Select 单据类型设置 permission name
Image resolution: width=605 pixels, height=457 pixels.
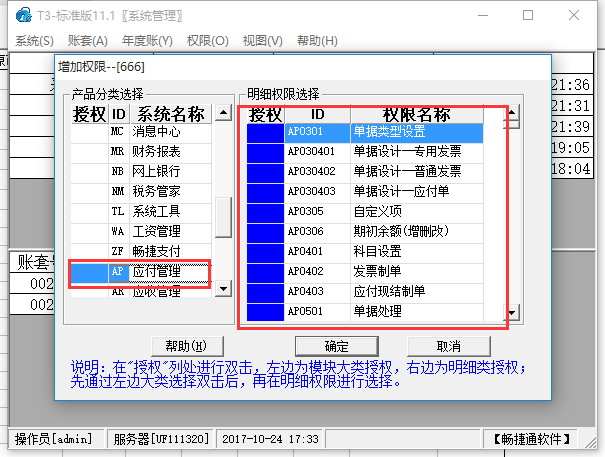tap(417, 133)
